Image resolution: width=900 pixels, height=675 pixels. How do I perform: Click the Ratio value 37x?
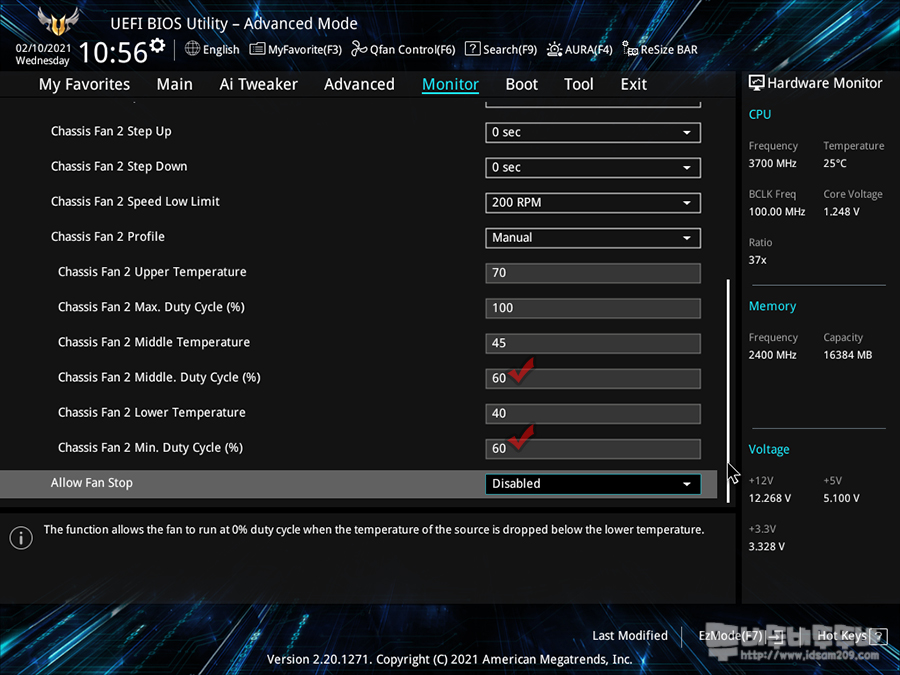pyautogui.click(x=758, y=260)
